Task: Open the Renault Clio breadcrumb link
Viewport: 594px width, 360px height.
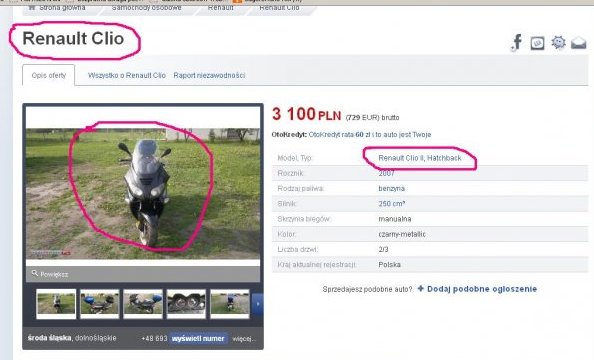Action: pyautogui.click(x=279, y=8)
